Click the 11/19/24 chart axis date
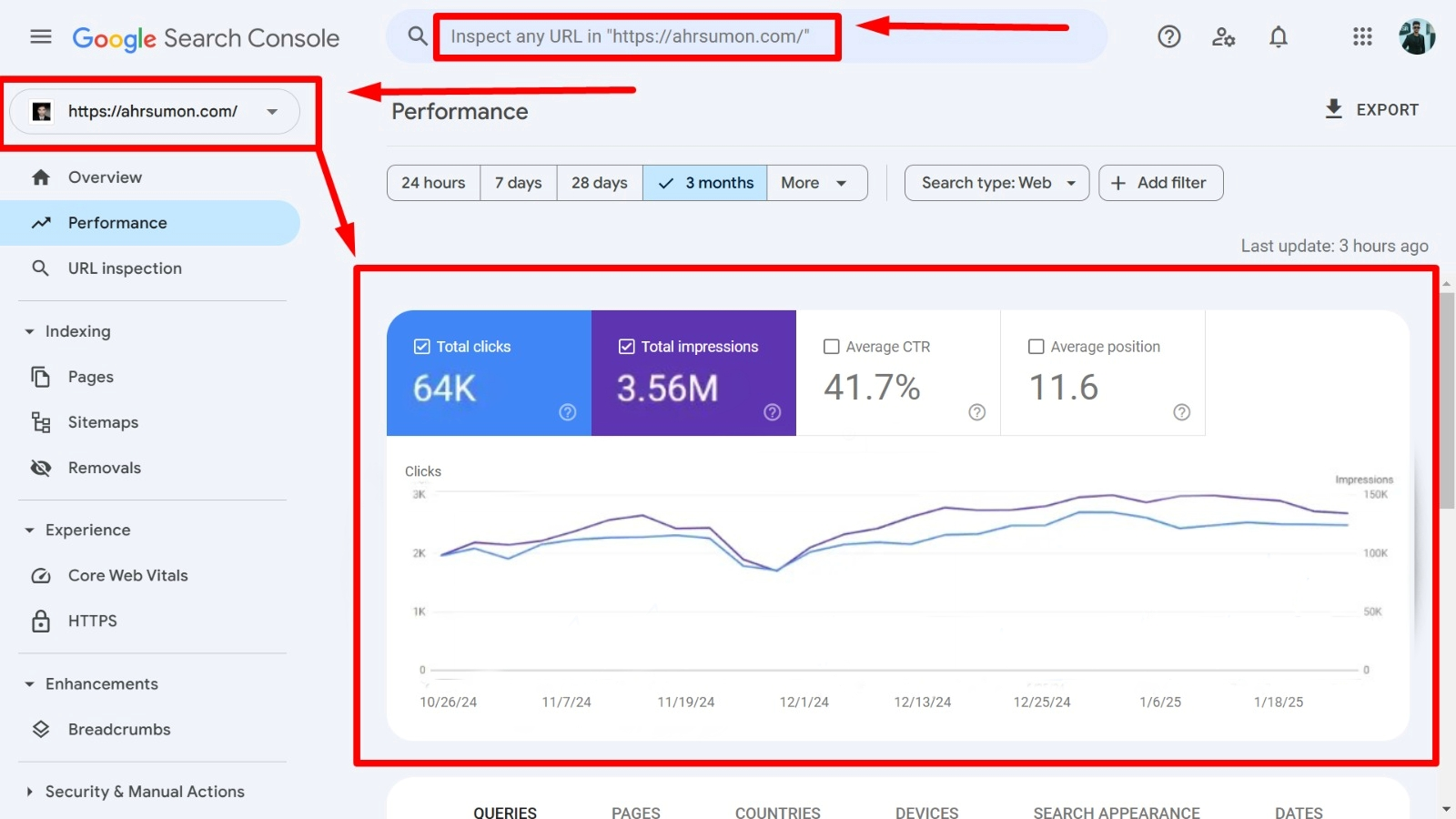Viewport: 1456px width, 819px height. tap(686, 703)
